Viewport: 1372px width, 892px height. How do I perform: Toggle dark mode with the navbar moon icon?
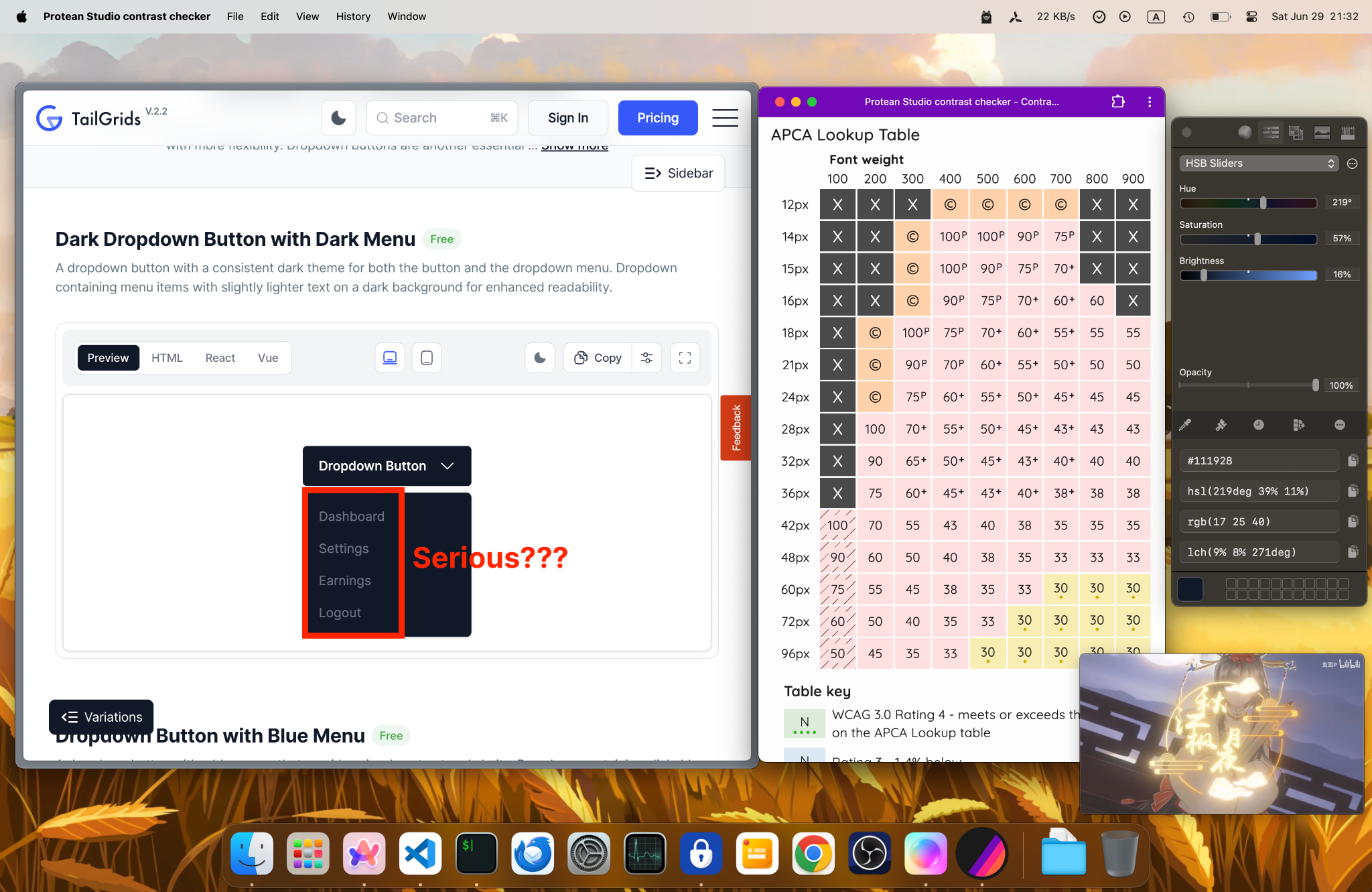(x=338, y=117)
